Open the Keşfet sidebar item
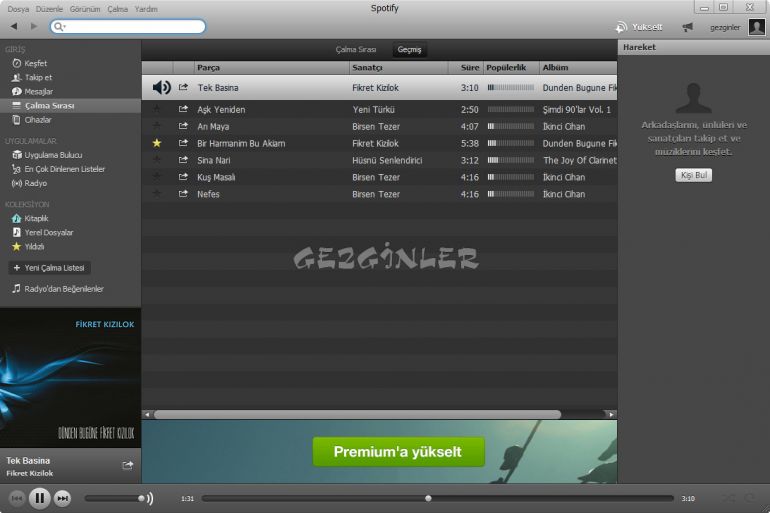The image size is (770, 513). click(29, 63)
